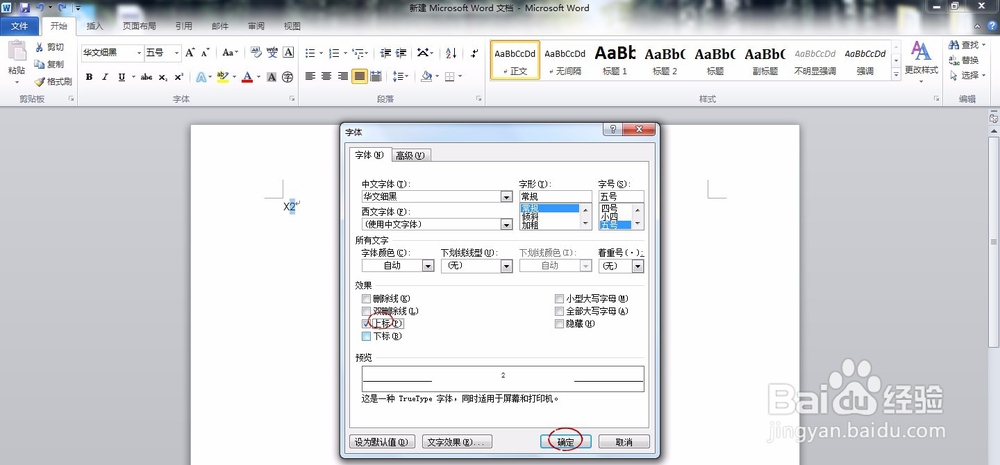Viewport: 1000px width, 465px height.
Task: Open ribbon font size dropdown 五号
Action: (176, 53)
